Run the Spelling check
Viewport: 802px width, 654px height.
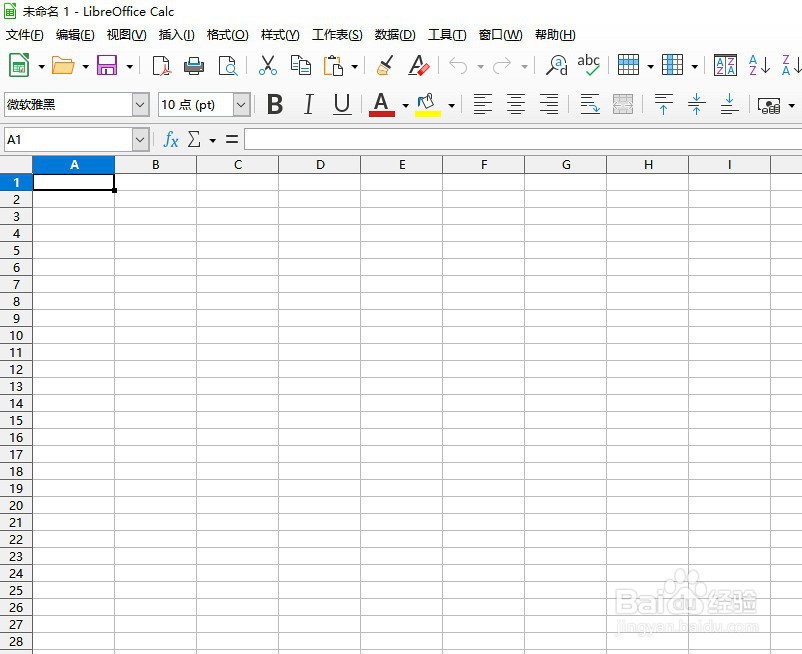click(589, 65)
